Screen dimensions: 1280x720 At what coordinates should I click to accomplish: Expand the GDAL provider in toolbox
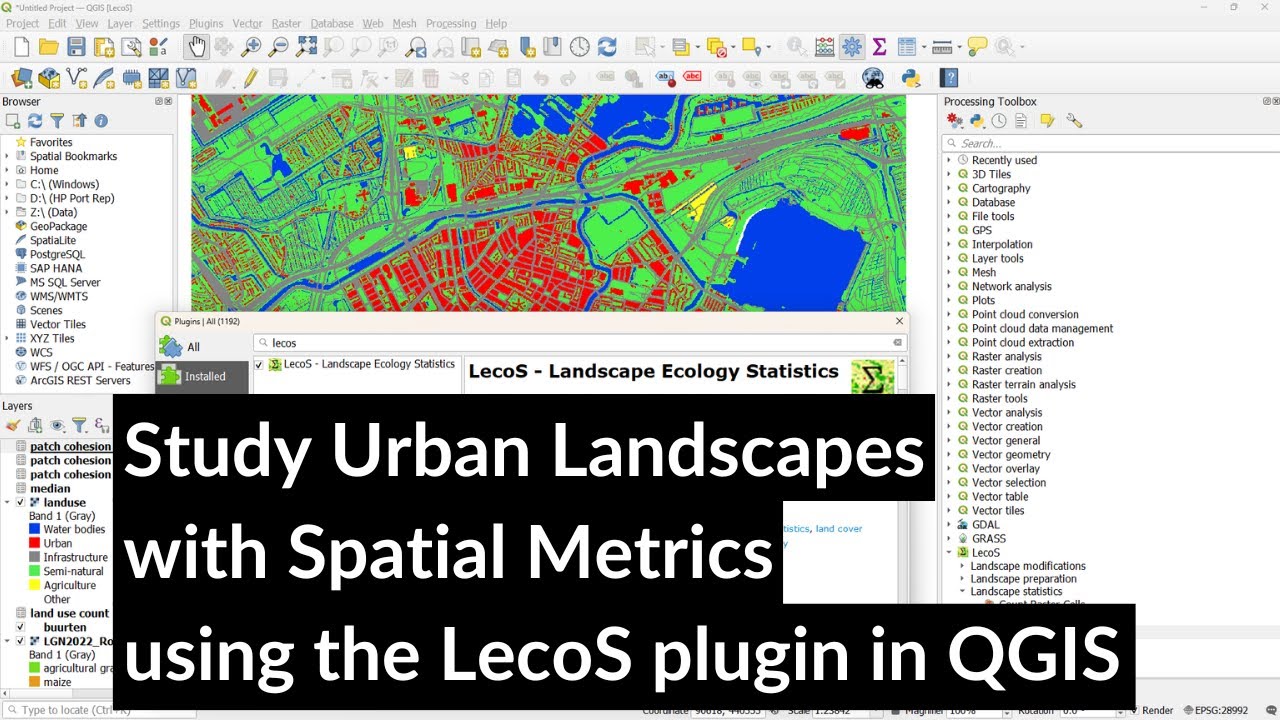(949, 524)
